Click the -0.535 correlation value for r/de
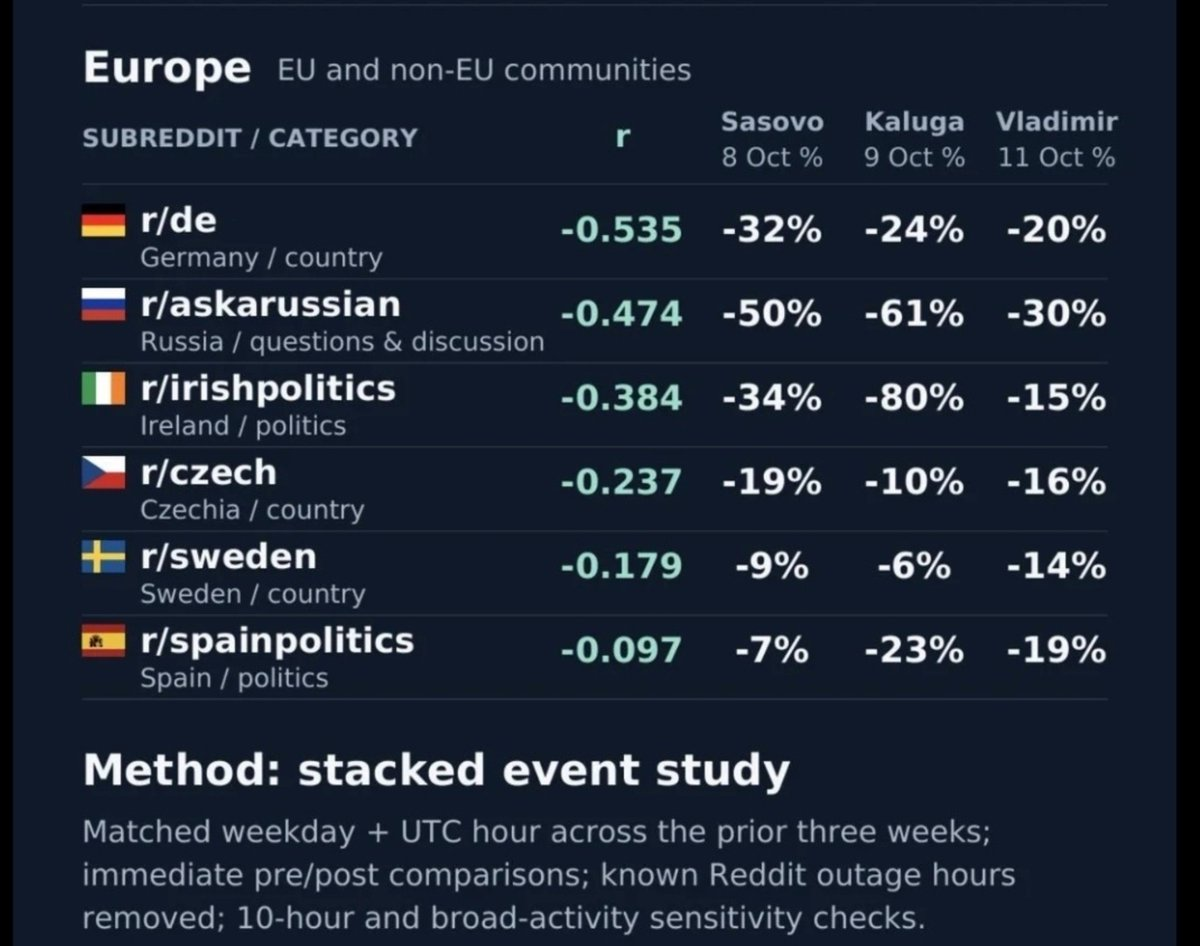 pyautogui.click(x=621, y=231)
